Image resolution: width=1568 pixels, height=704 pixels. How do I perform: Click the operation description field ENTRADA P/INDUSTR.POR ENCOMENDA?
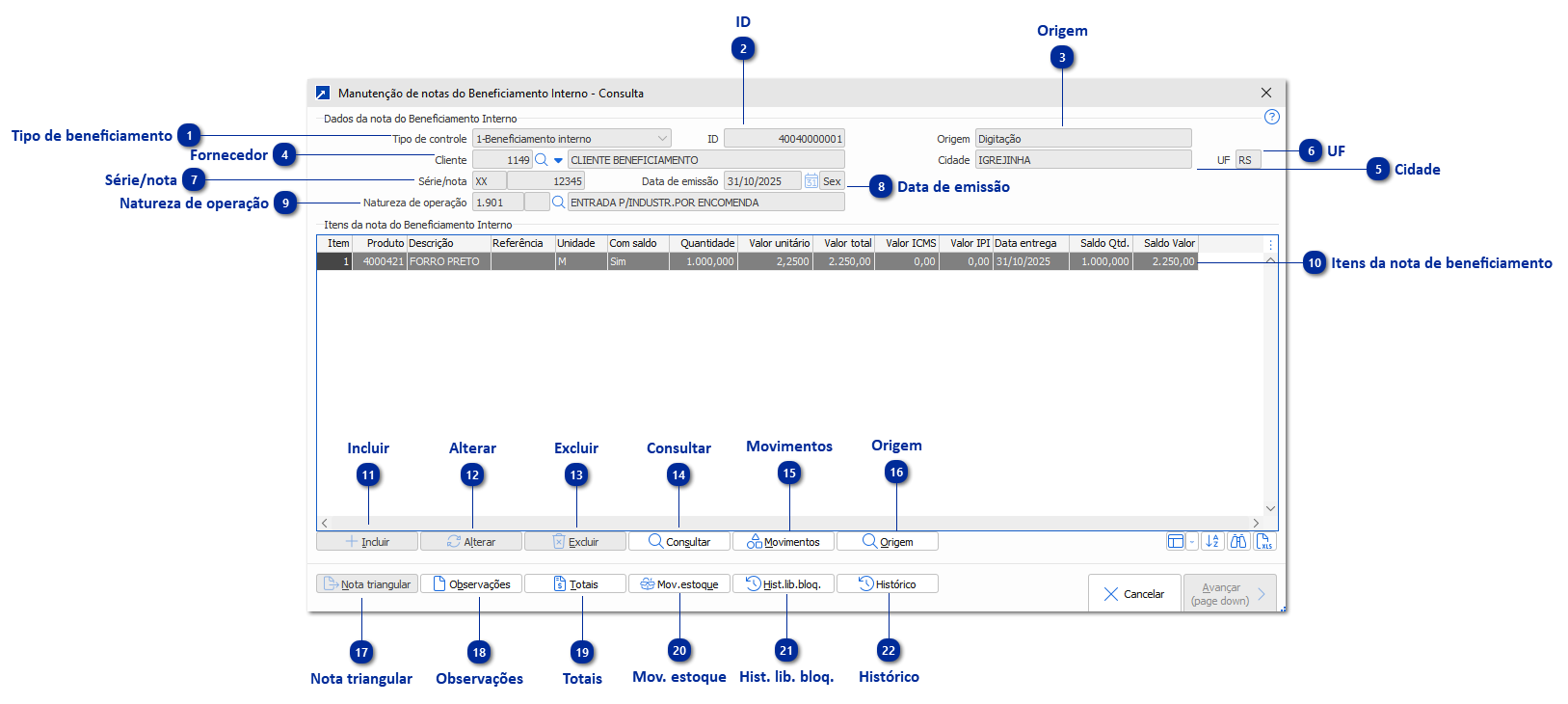click(x=706, y=203)
